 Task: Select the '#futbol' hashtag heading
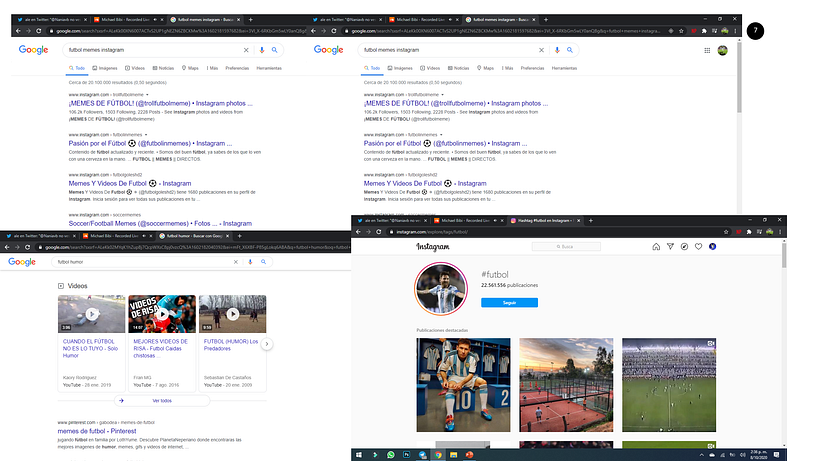click(x=494, y=274)
